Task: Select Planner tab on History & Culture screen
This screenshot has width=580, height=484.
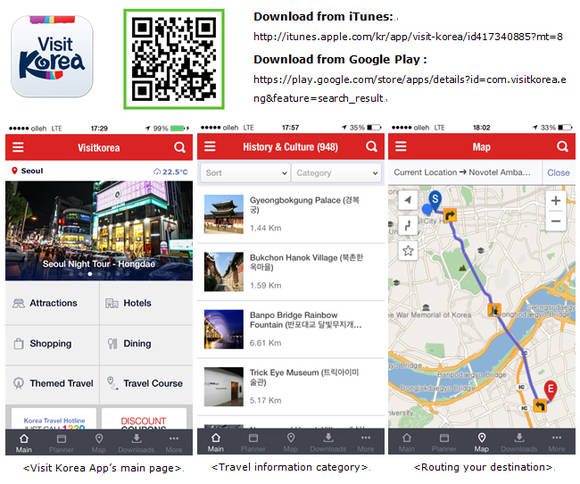Action: (x=253, y=442)
